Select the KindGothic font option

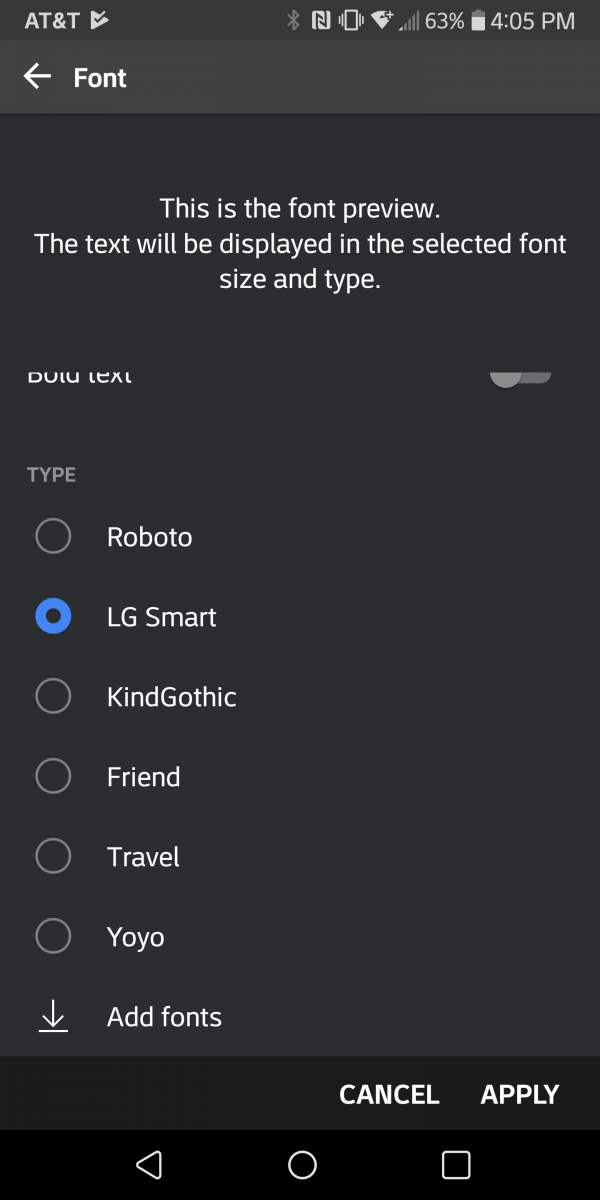click(53, 696)
